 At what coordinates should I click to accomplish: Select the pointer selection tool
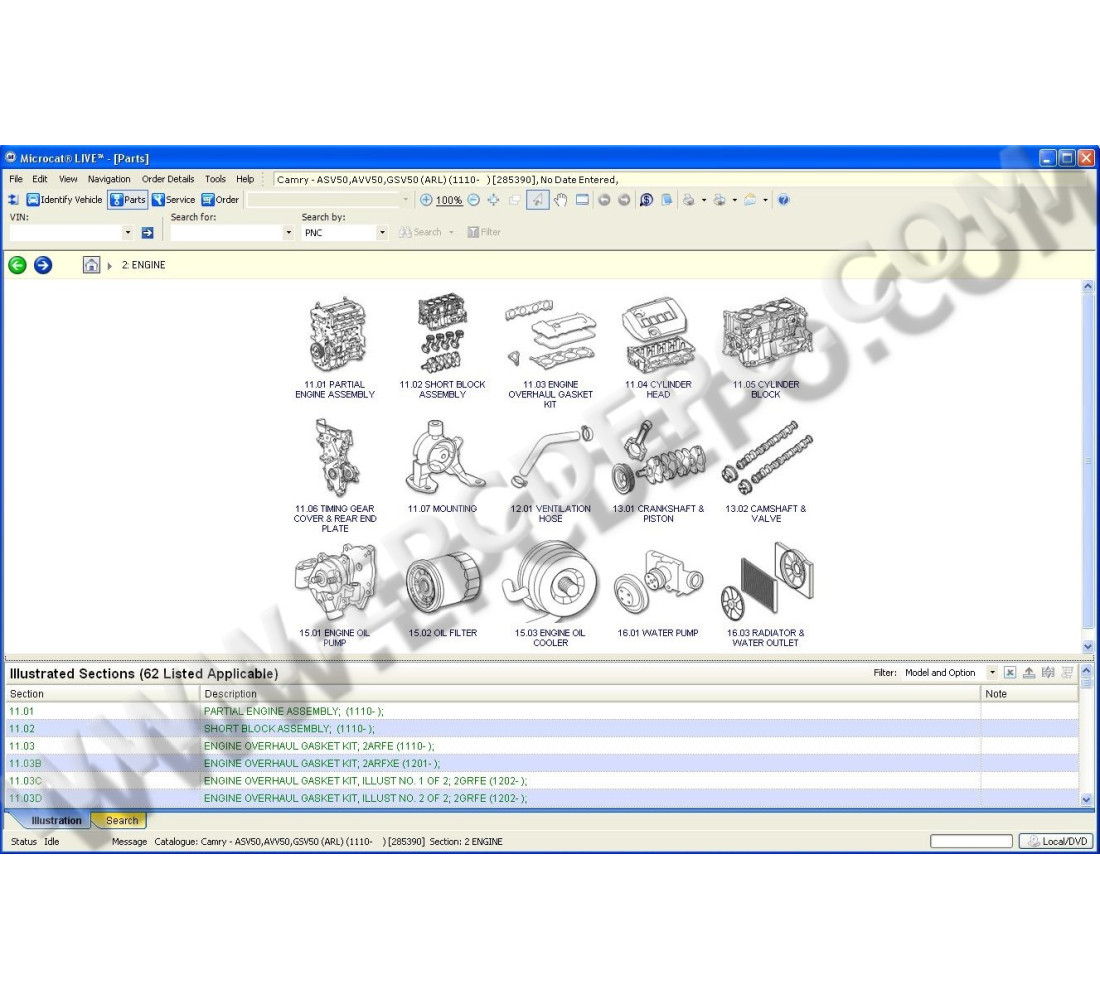click(537, 200)
